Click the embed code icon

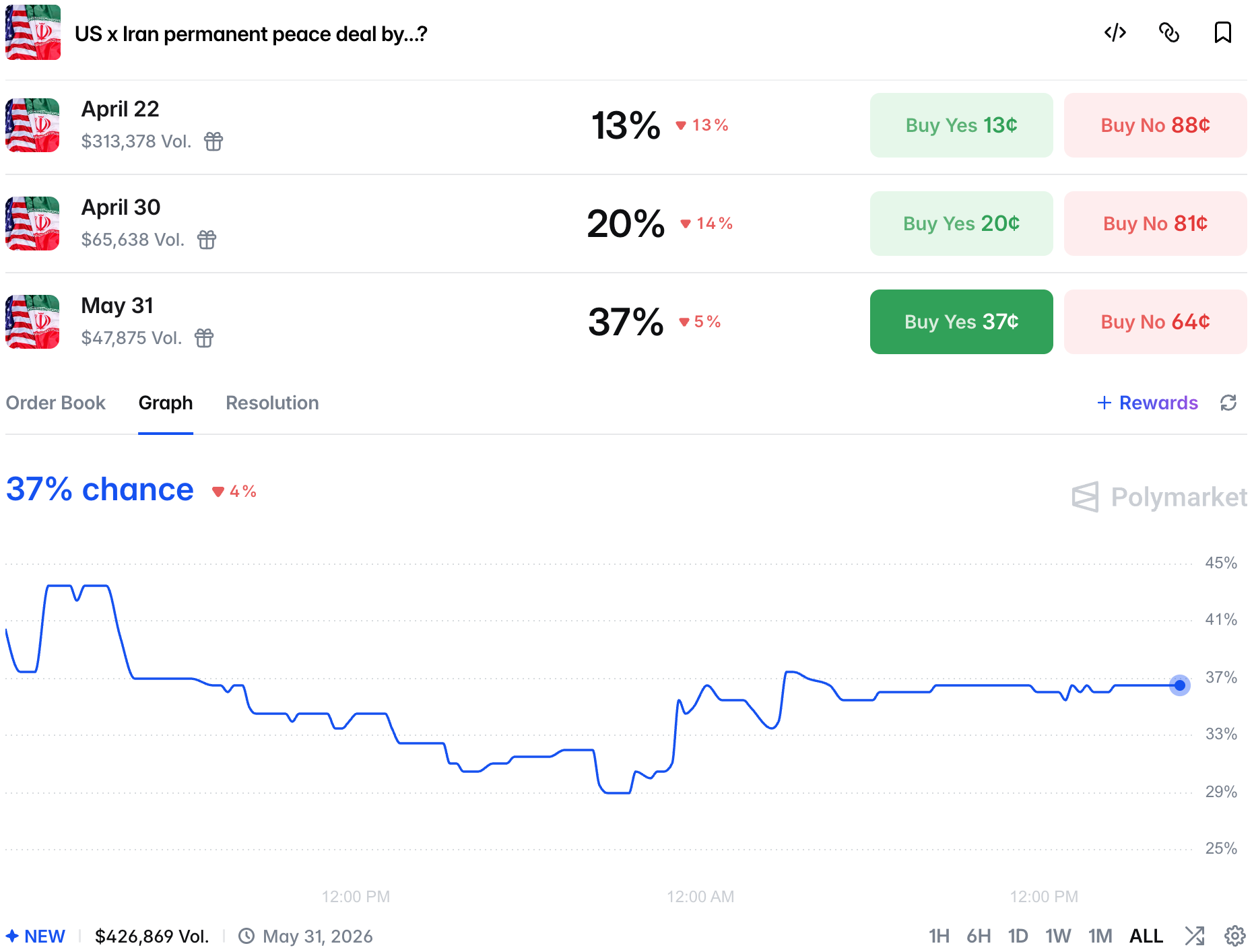[x=1115, y=32]
